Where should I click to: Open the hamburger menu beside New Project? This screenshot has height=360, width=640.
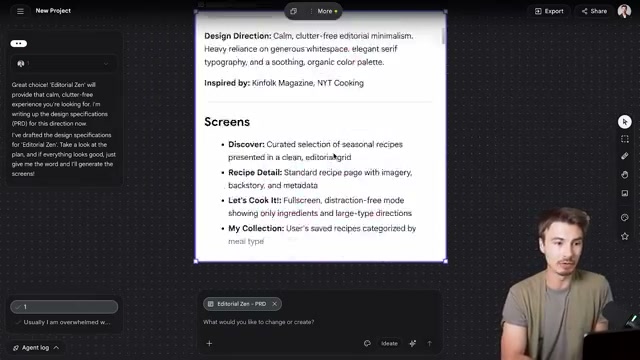(20, 11)
